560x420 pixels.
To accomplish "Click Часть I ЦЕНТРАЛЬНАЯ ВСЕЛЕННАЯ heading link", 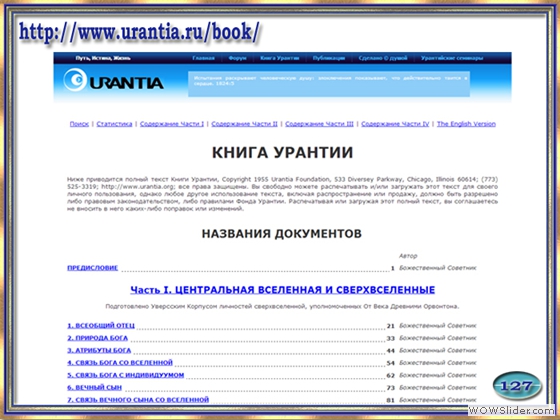I will click(282, 290).
